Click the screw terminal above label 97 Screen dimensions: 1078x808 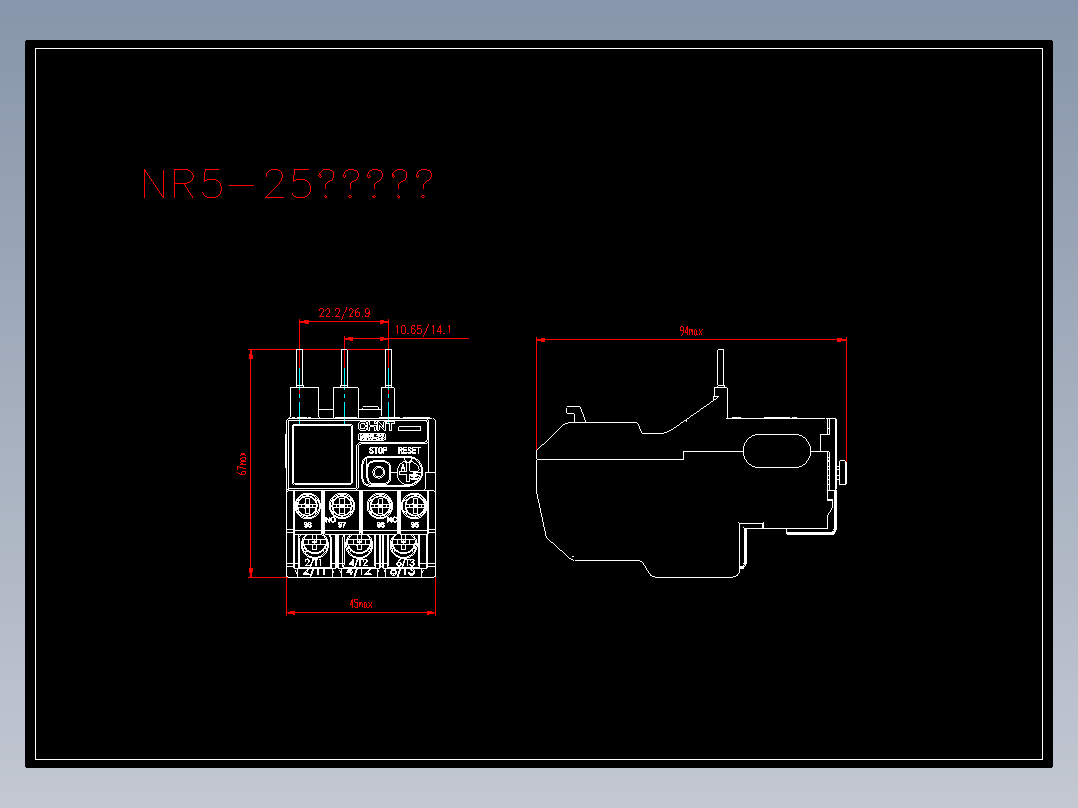pyautogui.click(x=342, y=507)
